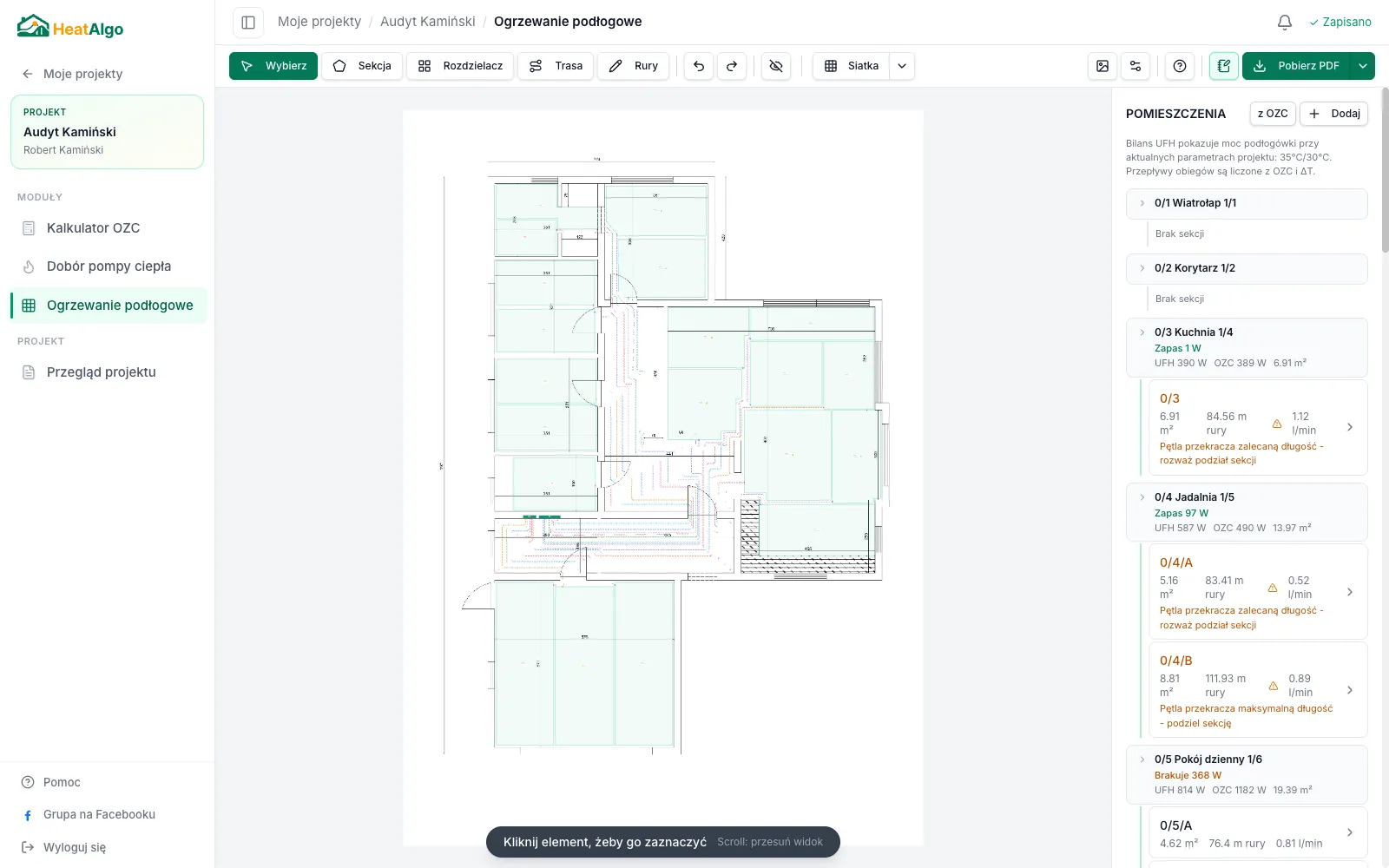The width and height of the screenshot is (1389, 868).
Task: Select the Wybierz pointer tool
Action: coord(273,66)
